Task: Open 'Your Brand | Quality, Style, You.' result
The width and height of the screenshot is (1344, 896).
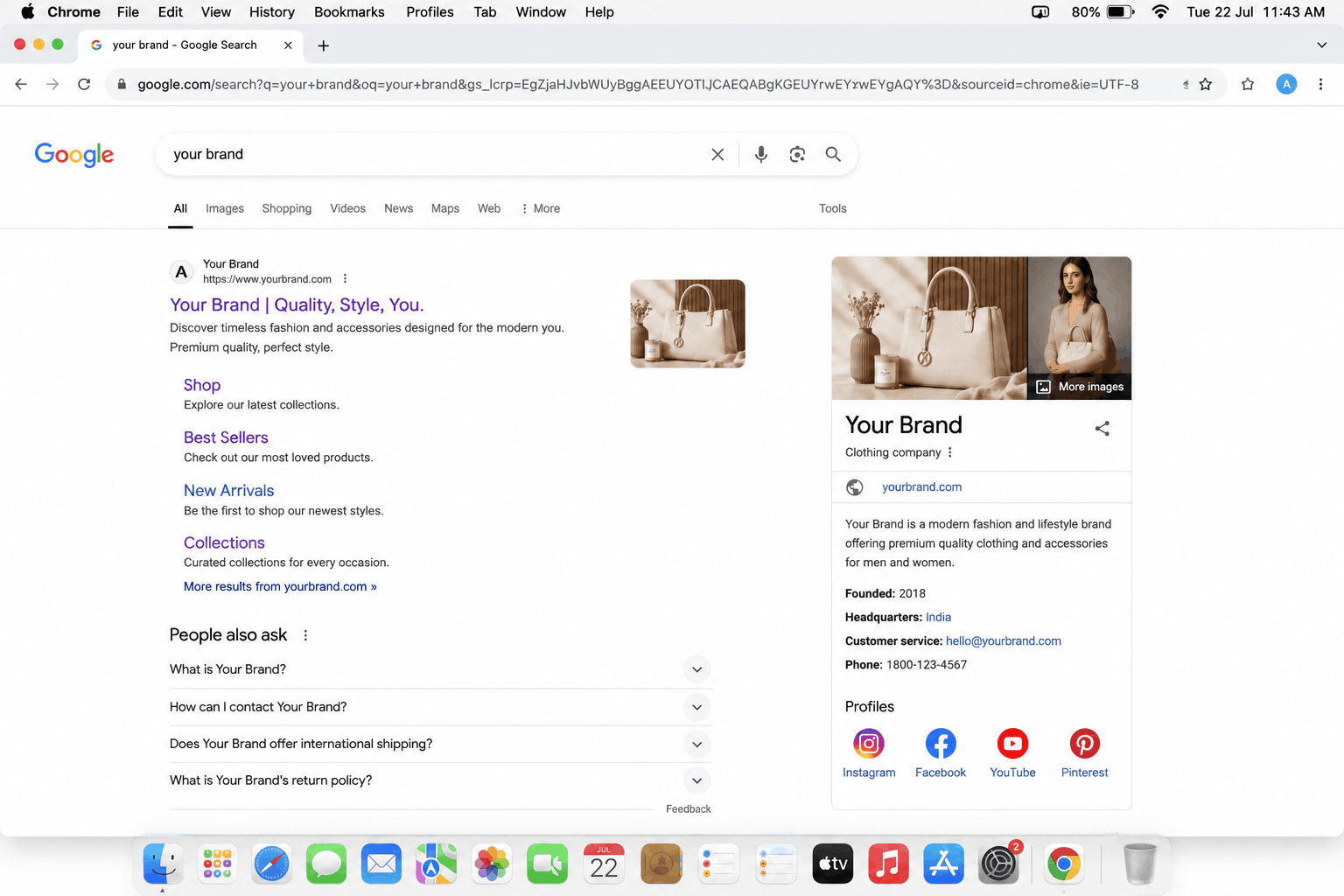Action: coord(297,304)
